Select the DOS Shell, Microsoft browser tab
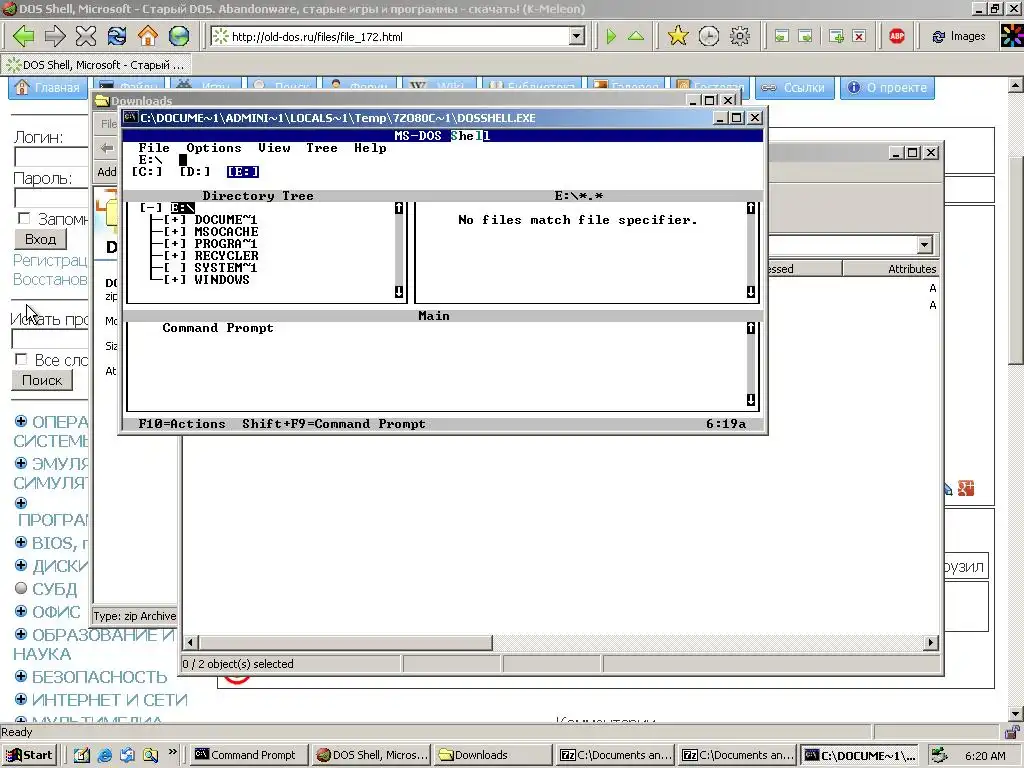The width and height of the screenshot is (1024, 768). point(97,65)
